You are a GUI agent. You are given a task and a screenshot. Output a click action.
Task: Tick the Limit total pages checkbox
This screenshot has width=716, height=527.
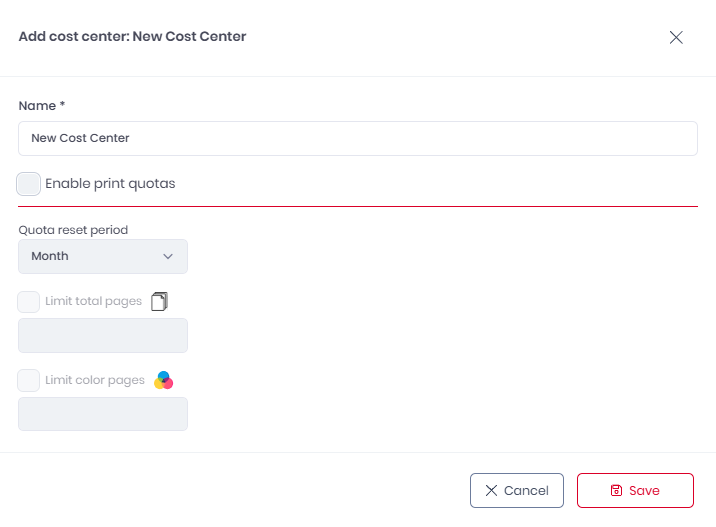tap(29, 301)
